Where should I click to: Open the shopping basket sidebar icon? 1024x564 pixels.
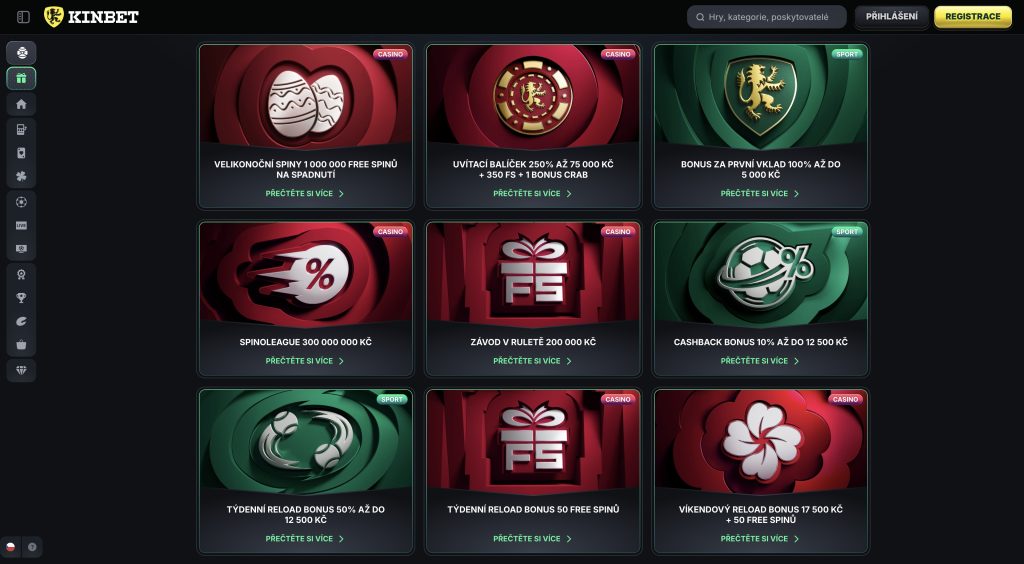[21, 345]
